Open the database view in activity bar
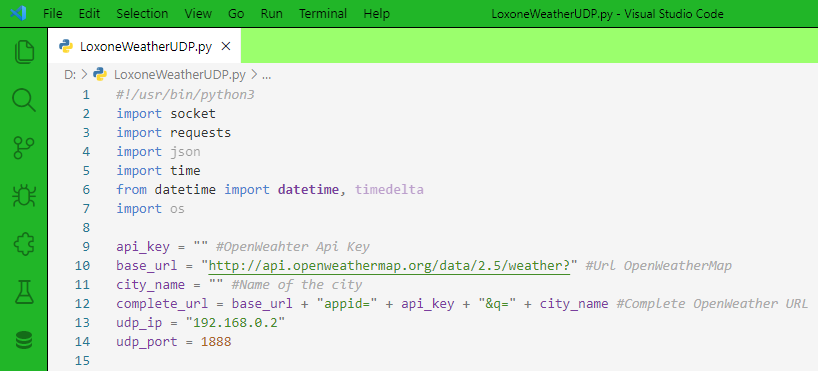The width and height of the screenshot is (818, 371). click(24, 340)
